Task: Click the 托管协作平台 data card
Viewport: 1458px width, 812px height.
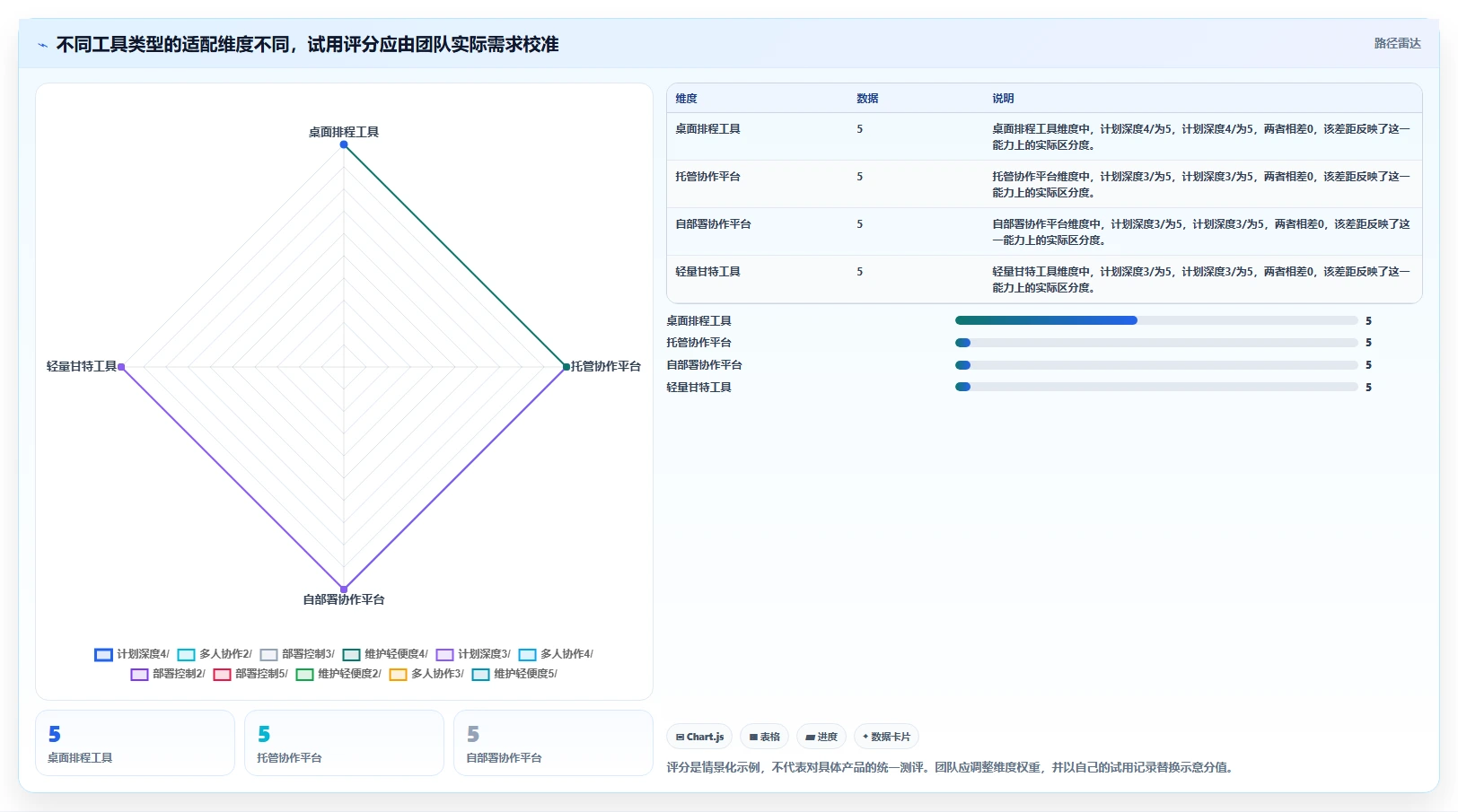Action: point(344,743)
